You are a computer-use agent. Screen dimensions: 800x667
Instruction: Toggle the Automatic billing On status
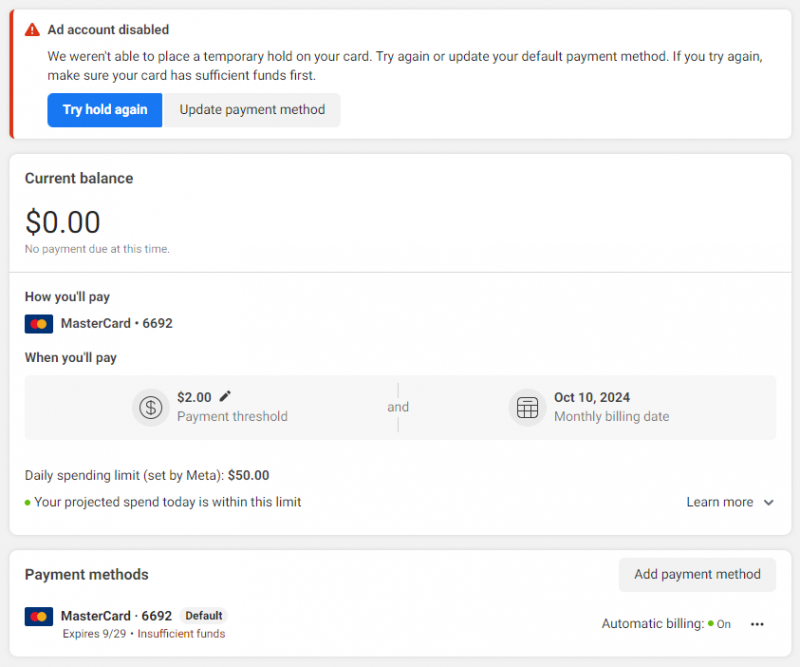[x=718, y=624]
